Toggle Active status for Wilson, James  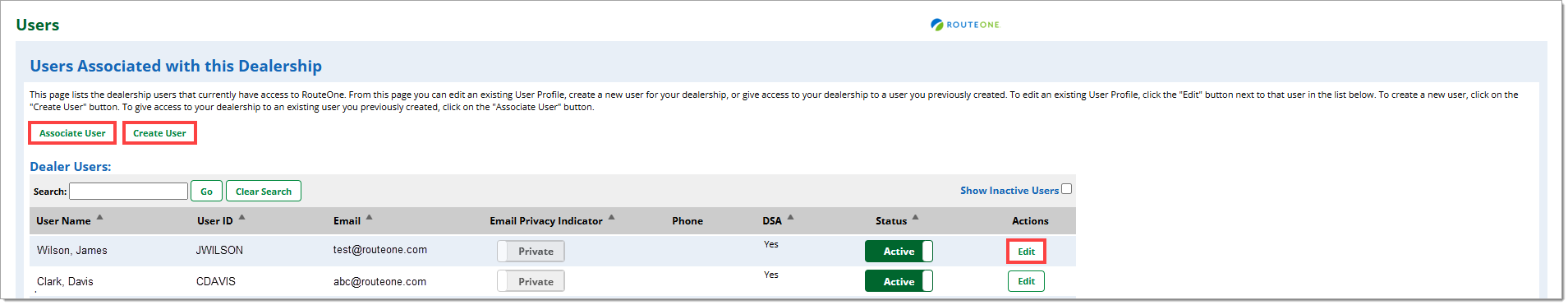coord(899,252)
